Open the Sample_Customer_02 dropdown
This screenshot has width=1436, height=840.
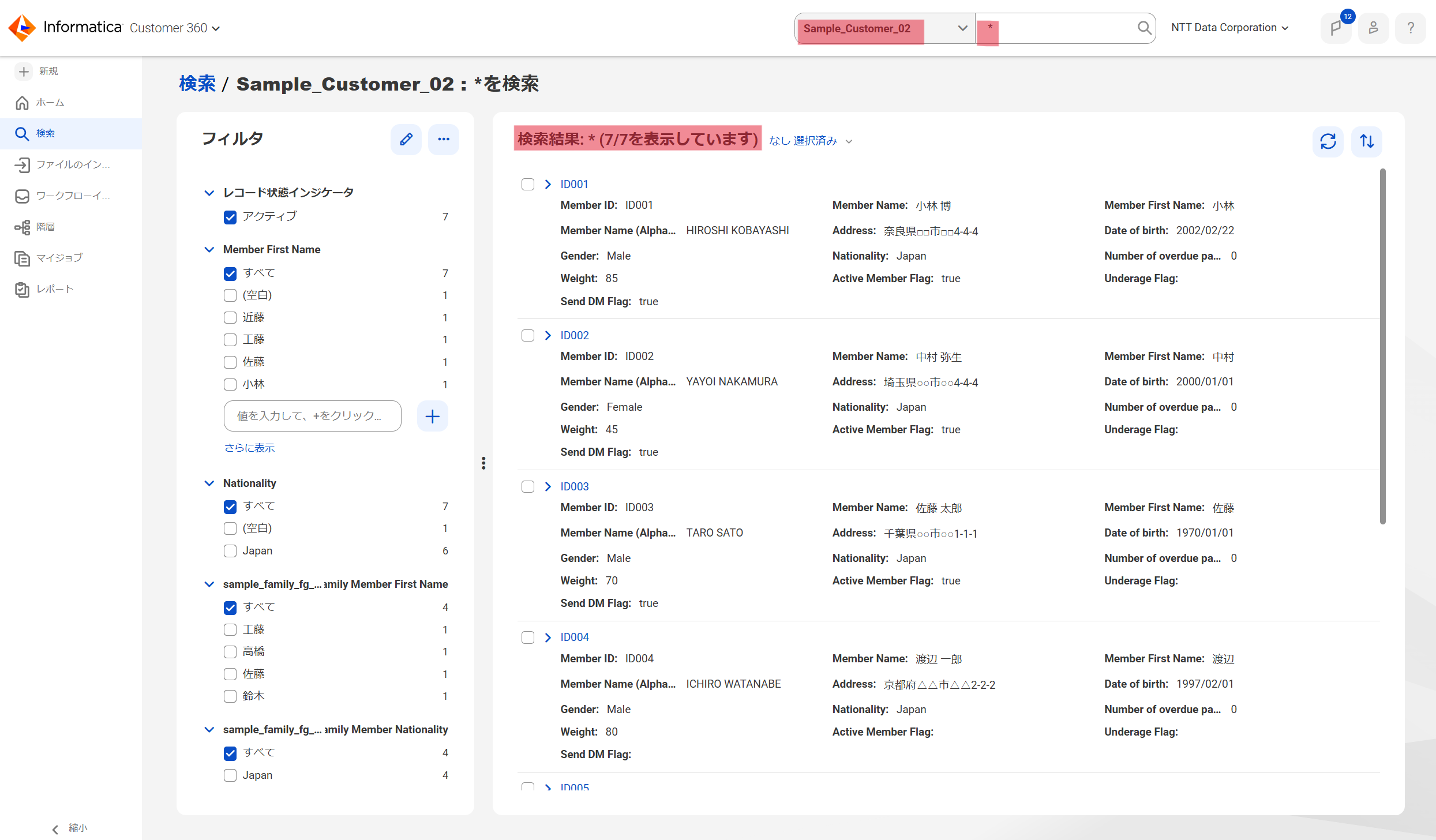(961, 27)
